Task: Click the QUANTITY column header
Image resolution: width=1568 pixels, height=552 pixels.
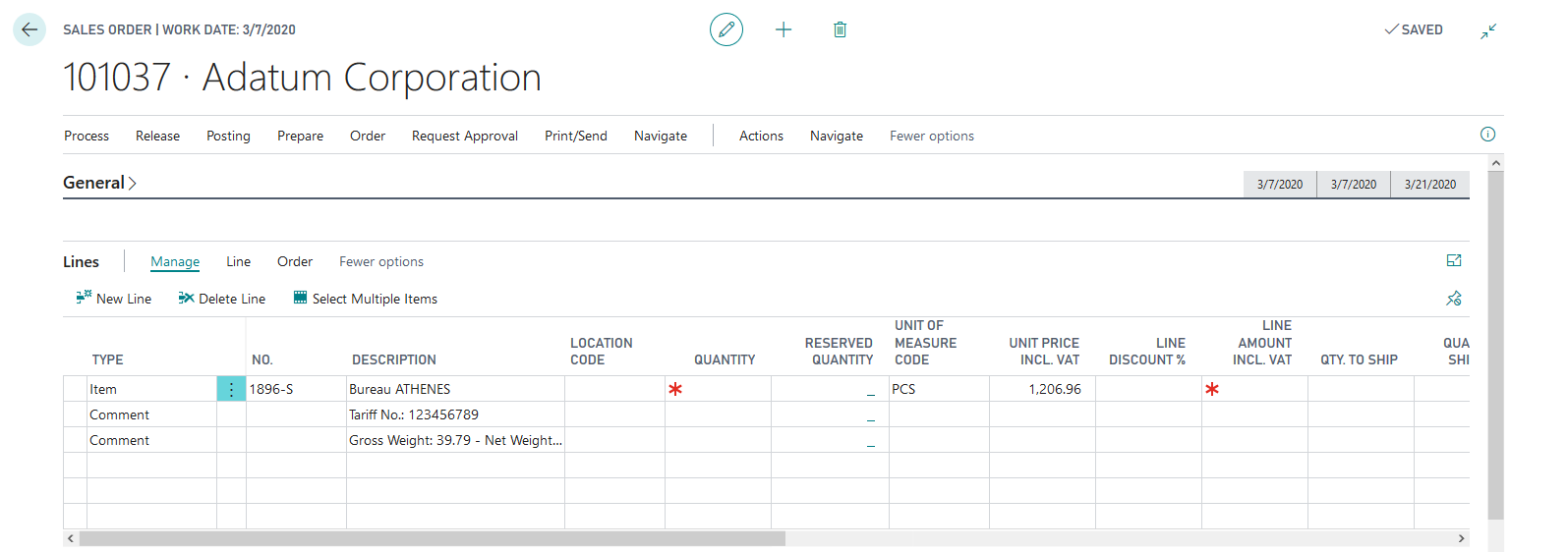Action: (725, 359)
